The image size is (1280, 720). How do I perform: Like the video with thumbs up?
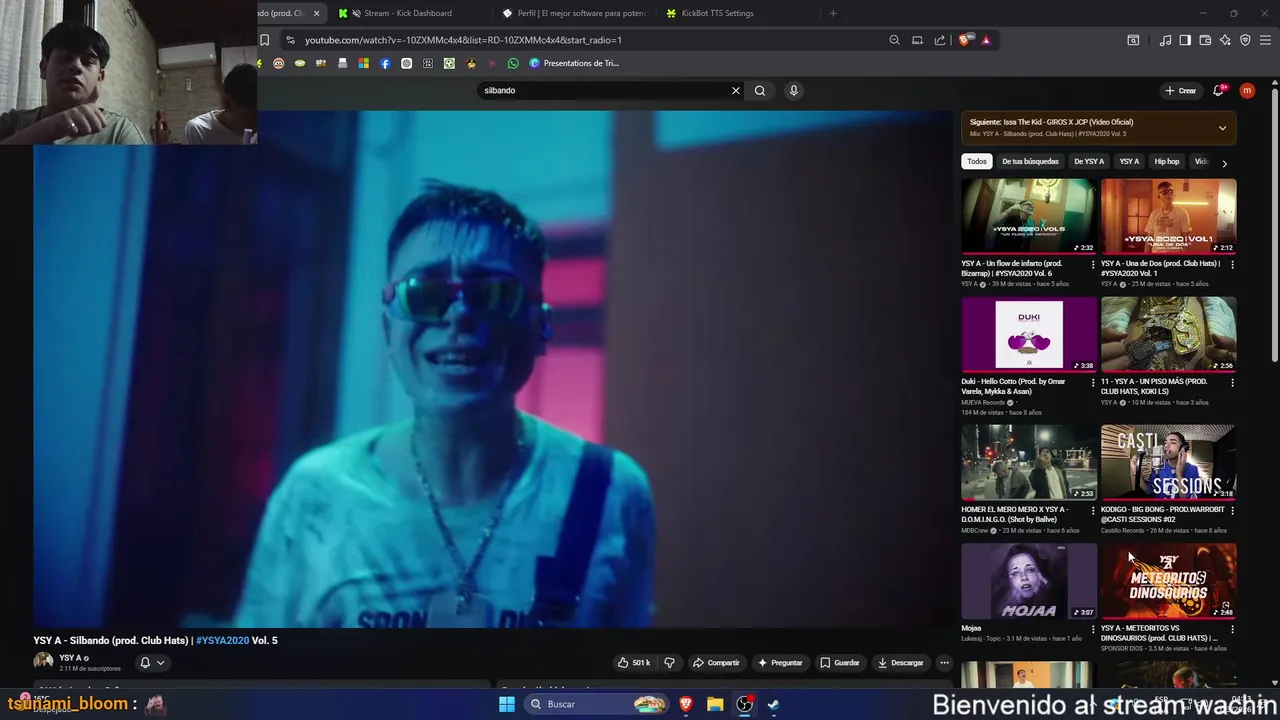[x=634, y=662]
